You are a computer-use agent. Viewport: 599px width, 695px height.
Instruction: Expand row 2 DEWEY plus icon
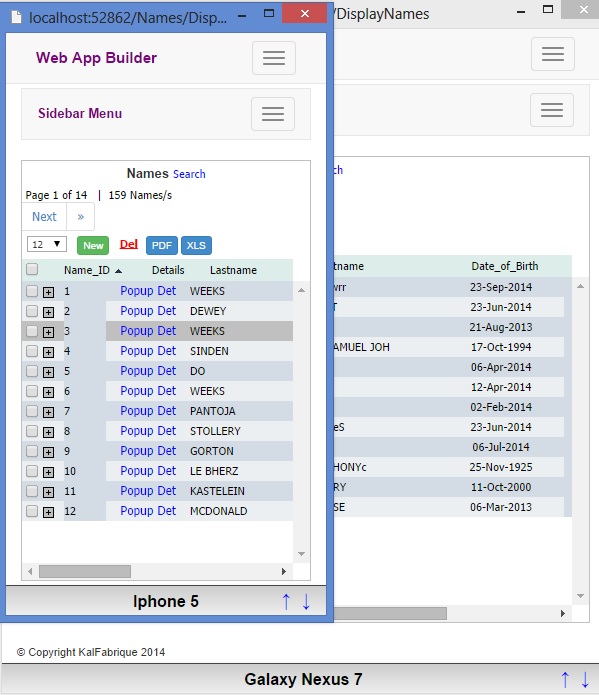point(48,312)
